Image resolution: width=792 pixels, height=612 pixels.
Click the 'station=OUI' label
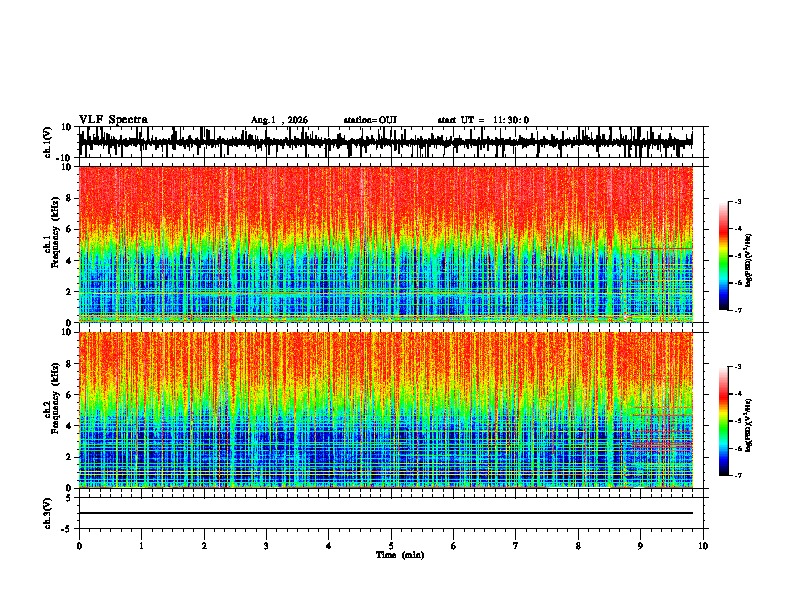[370, 120]
